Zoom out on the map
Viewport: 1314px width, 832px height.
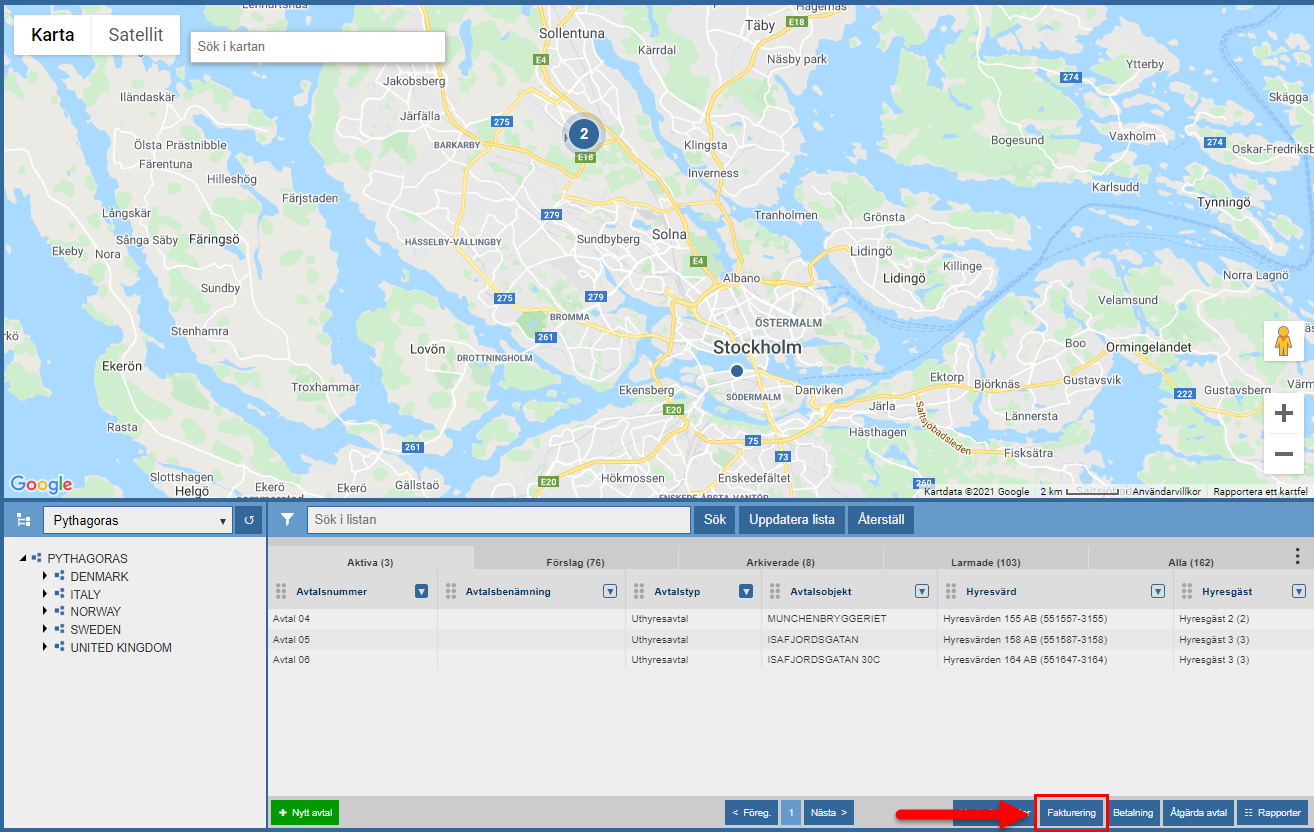[1283, 454]
